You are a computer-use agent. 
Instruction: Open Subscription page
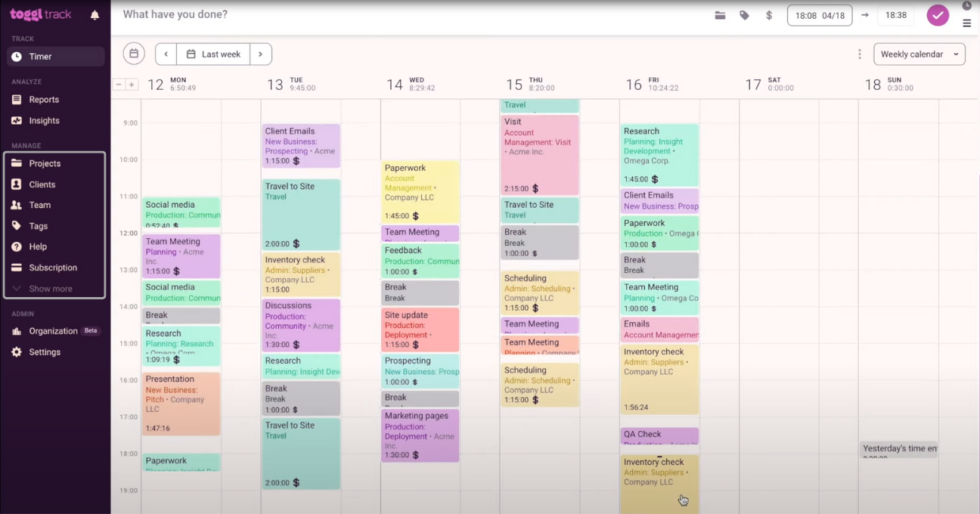[52, 268]
